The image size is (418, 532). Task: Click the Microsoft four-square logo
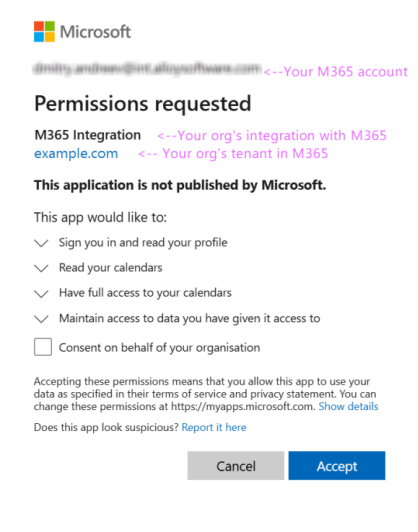click(x=44, y=32)
